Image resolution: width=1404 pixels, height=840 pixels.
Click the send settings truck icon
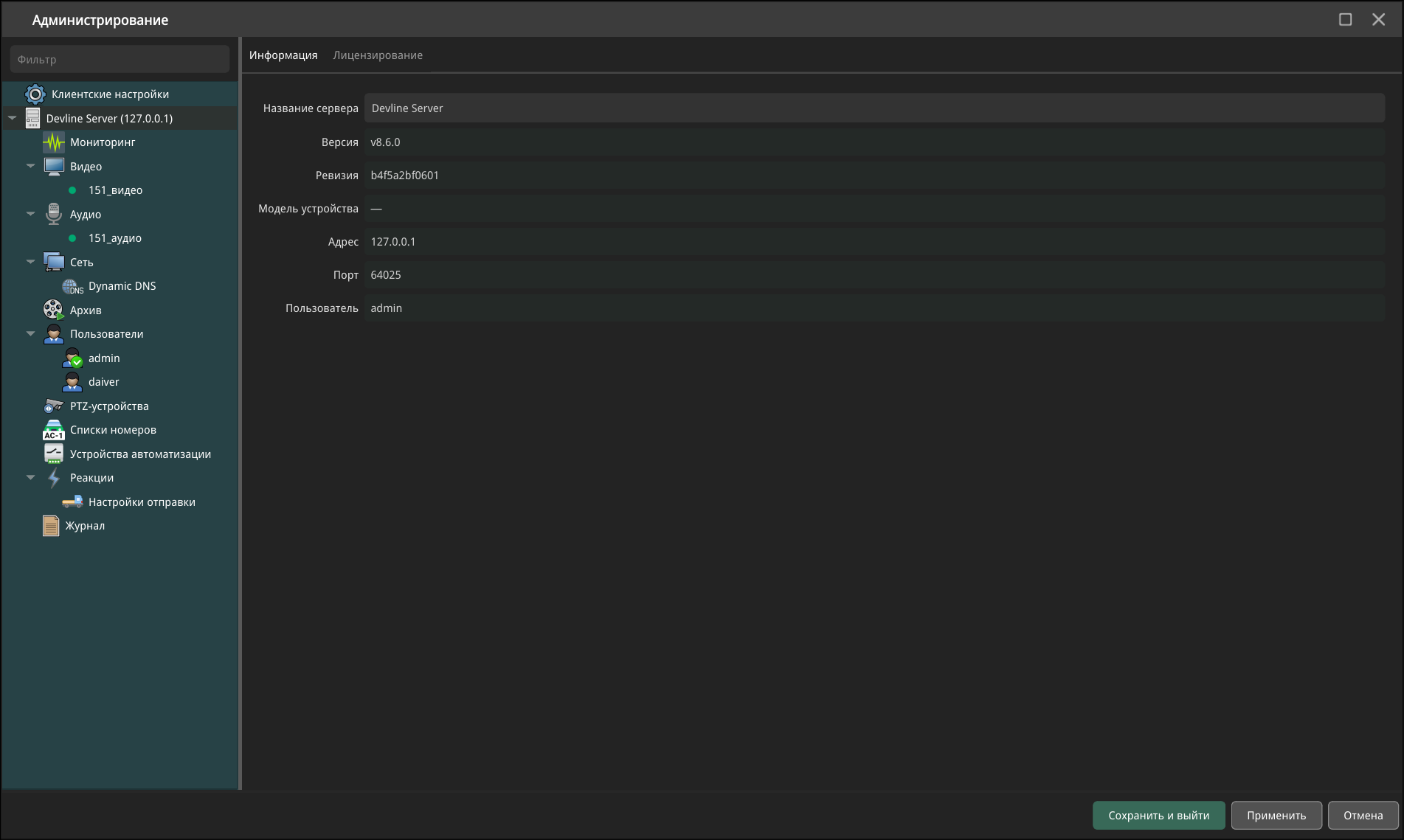(x=72, y=501)
